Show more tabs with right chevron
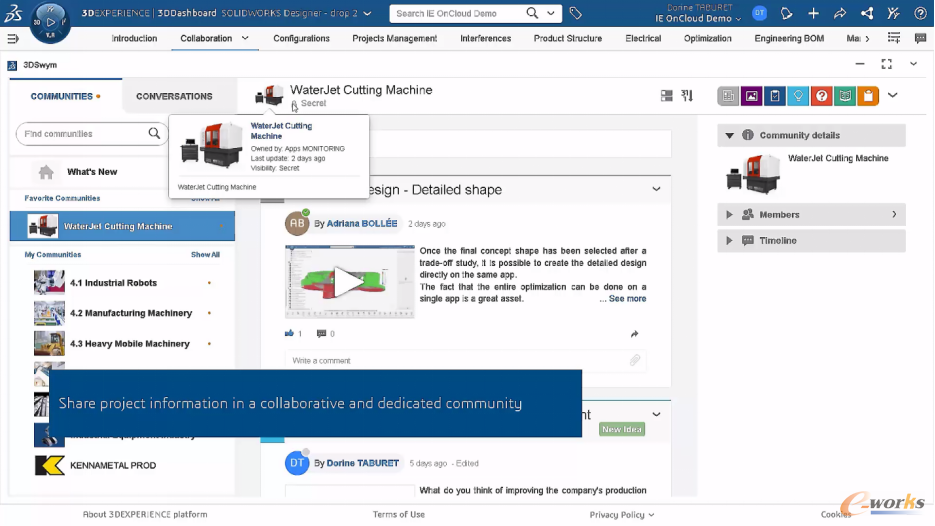 pos(867,39)
